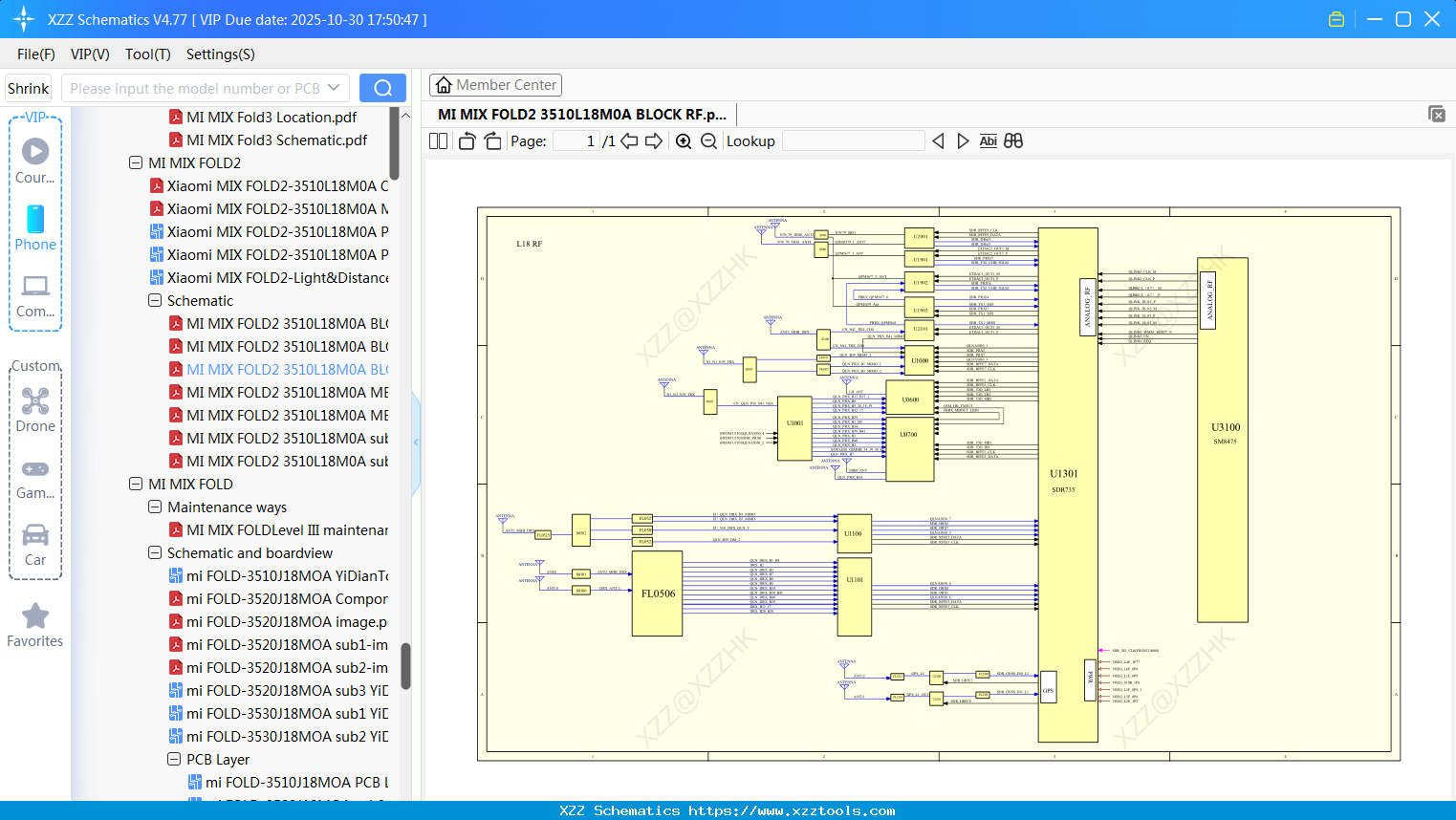Viewport: 1456px width, 820px height.
Task: Open the model number dropdown arrow
Action: coord(334,88)
